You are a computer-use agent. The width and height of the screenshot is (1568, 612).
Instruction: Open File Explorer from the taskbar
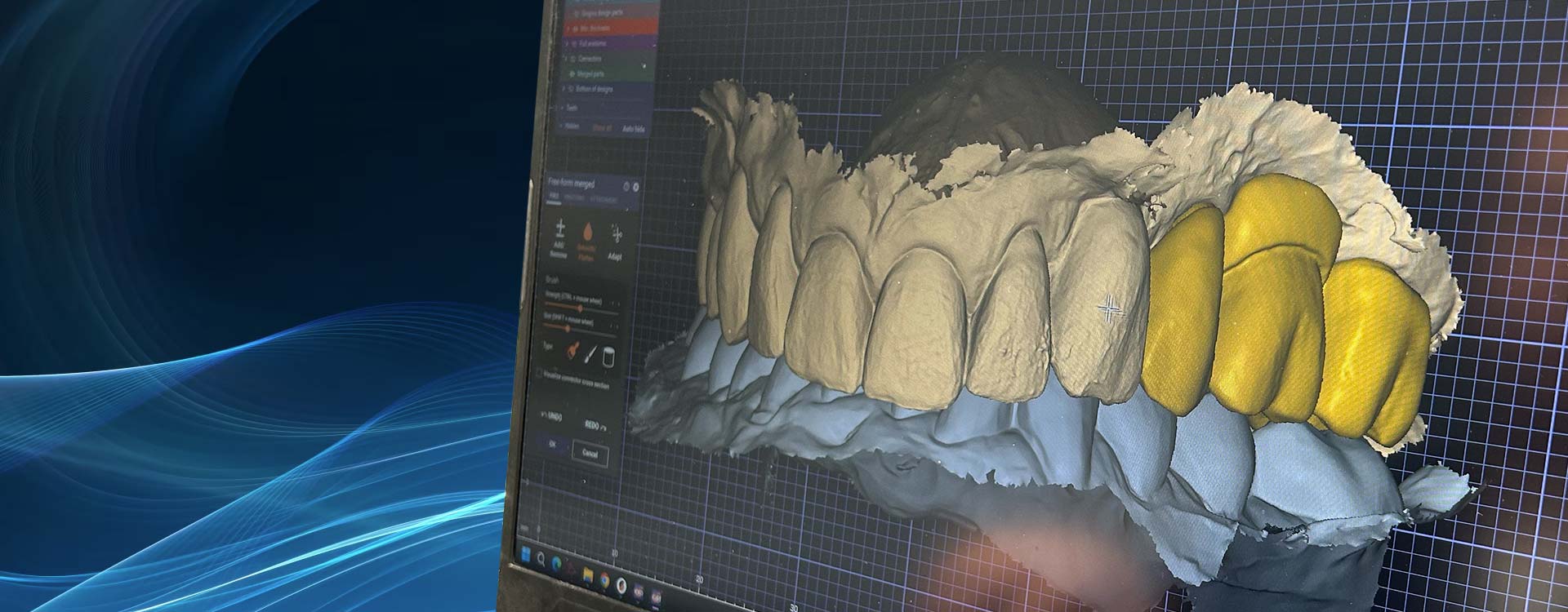point(588,575)
